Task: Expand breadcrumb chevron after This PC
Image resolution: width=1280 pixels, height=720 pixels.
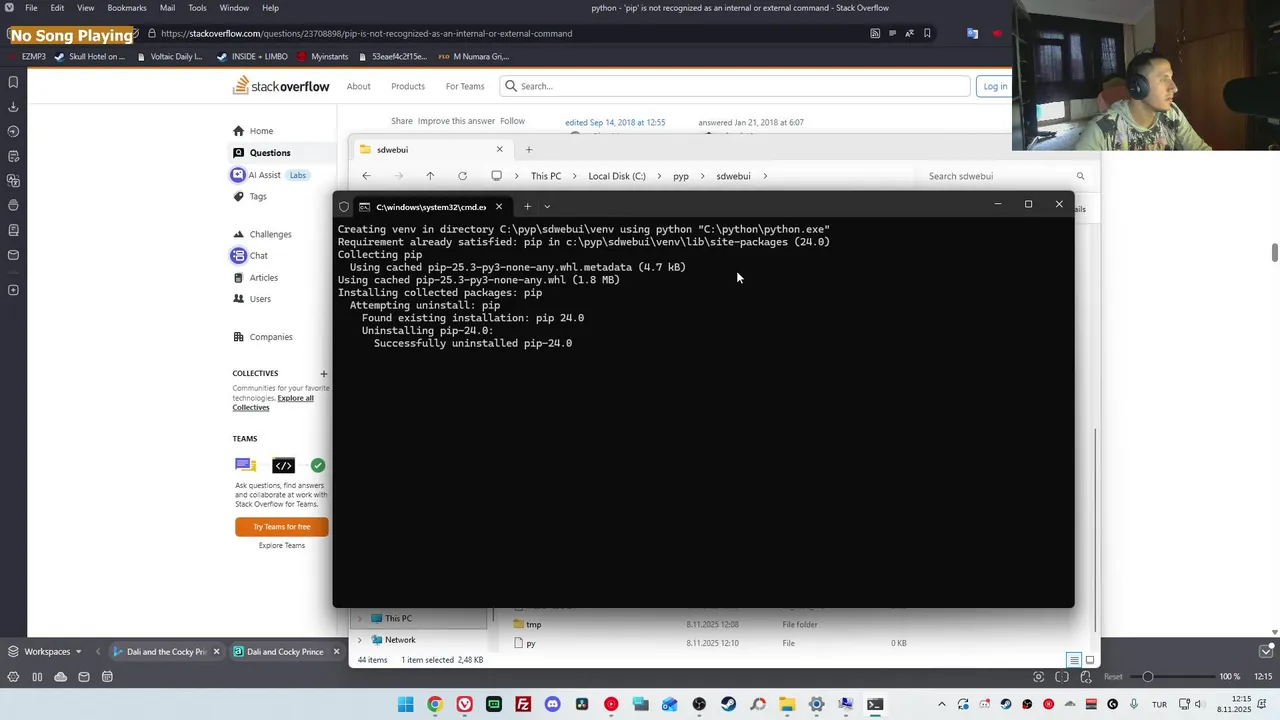Action: (x=574, y=176)
